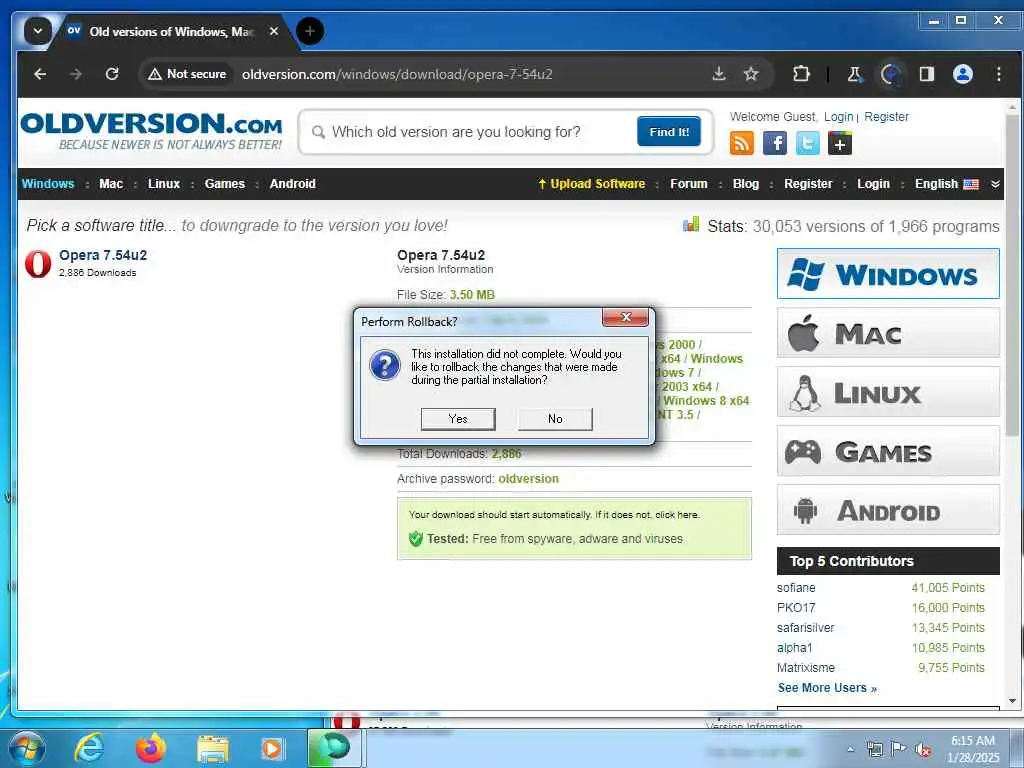Select Linux in the navigation bar
This screenshot has width=1024, height=768.
pos(163,184)
